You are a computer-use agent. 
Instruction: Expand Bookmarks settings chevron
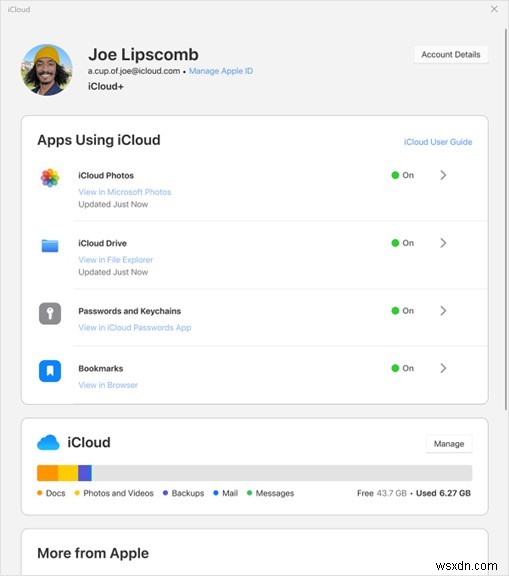[443, 368]
